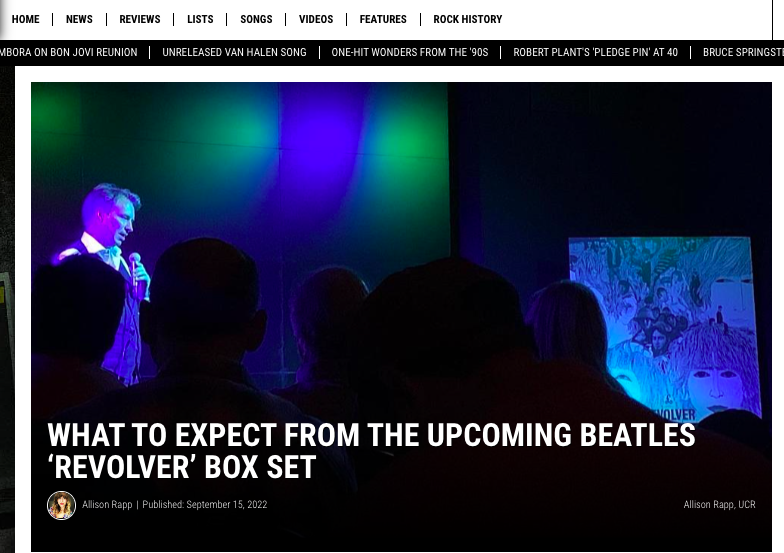Viewport: 784px width, 553px height.
Task: Go to Reviews page
Action: tap(140, 19)
